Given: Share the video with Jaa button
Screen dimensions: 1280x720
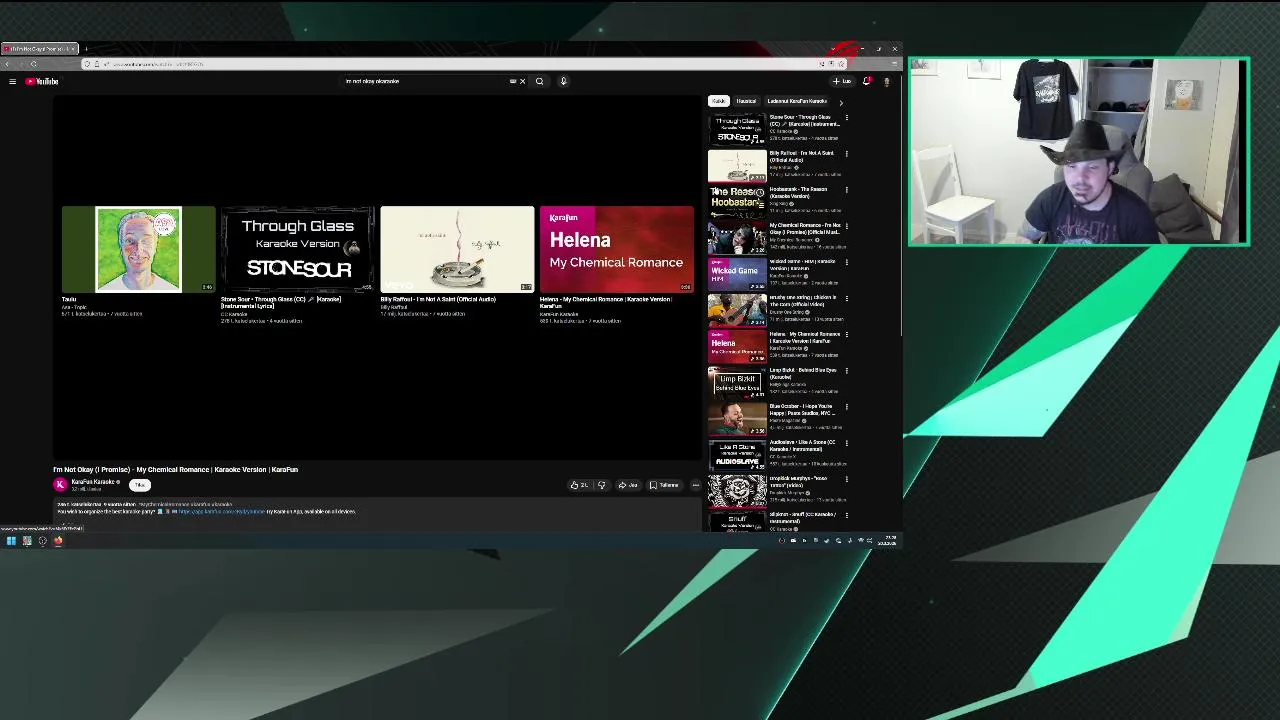Looking at the screenshot, I should (628, 485).
